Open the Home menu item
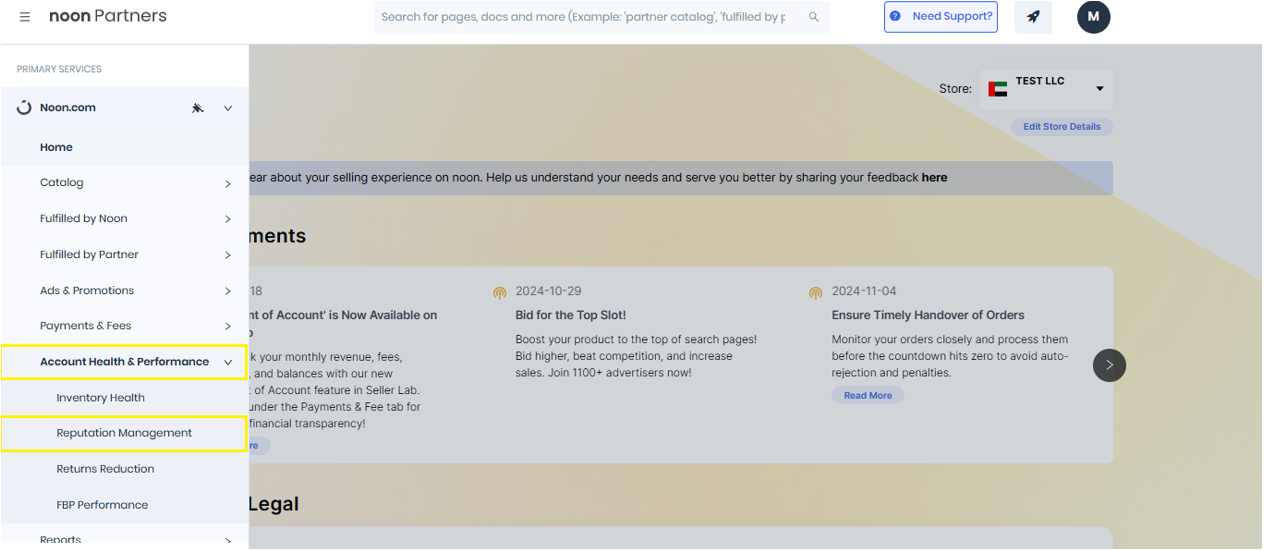Viewport: 1265px width, 550px height. (x=124, y=147)
